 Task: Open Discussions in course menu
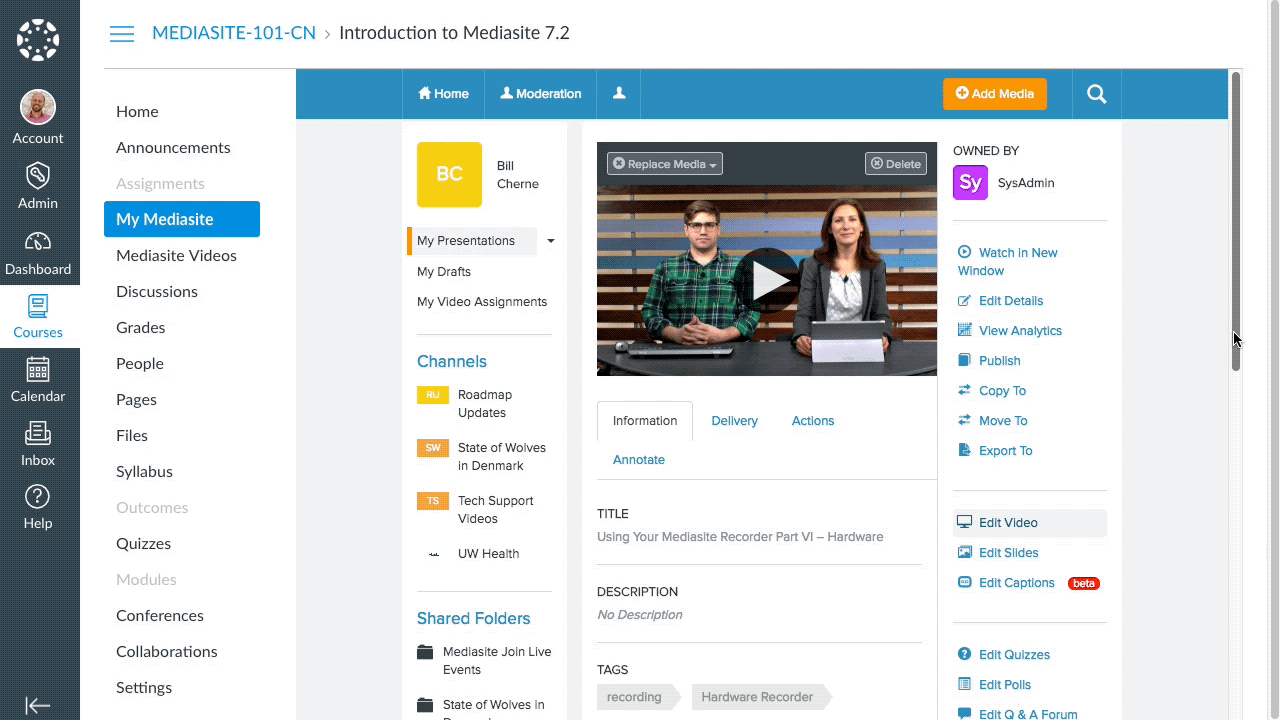[x=157, y=291]
